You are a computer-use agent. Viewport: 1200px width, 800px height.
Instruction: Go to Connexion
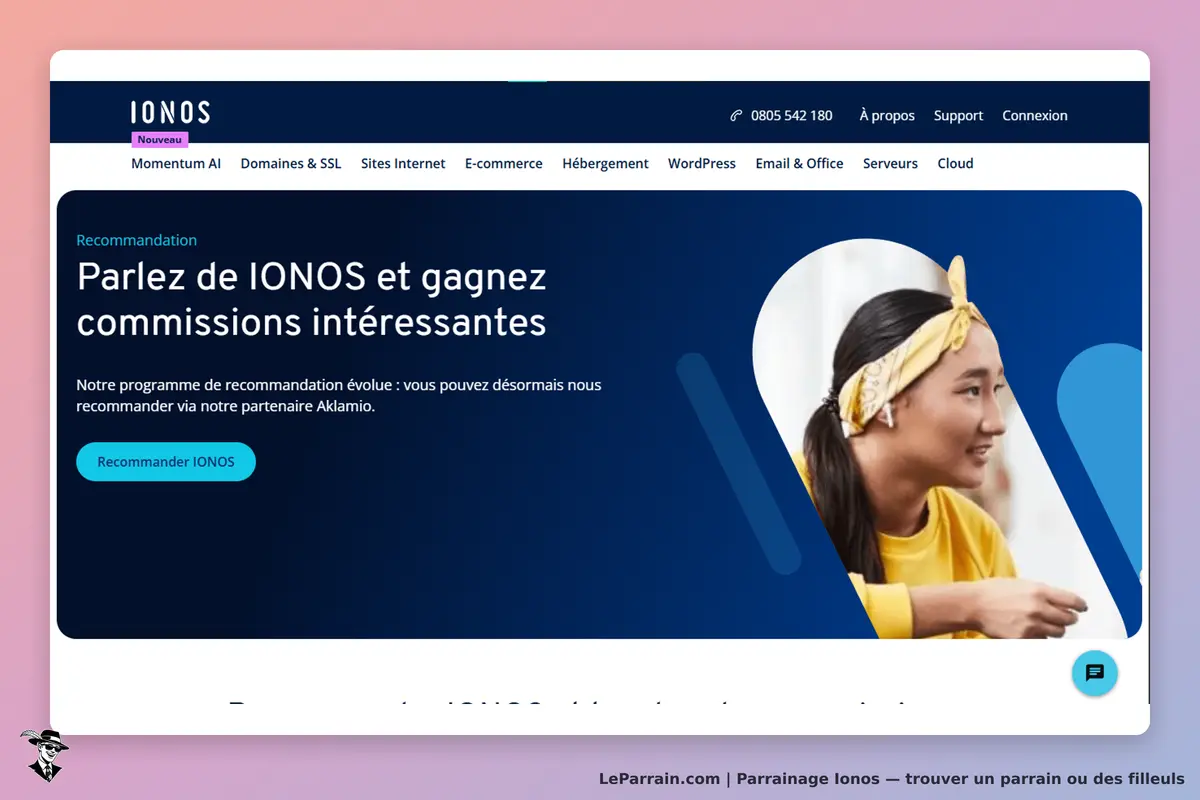(x=1035, y=116)
